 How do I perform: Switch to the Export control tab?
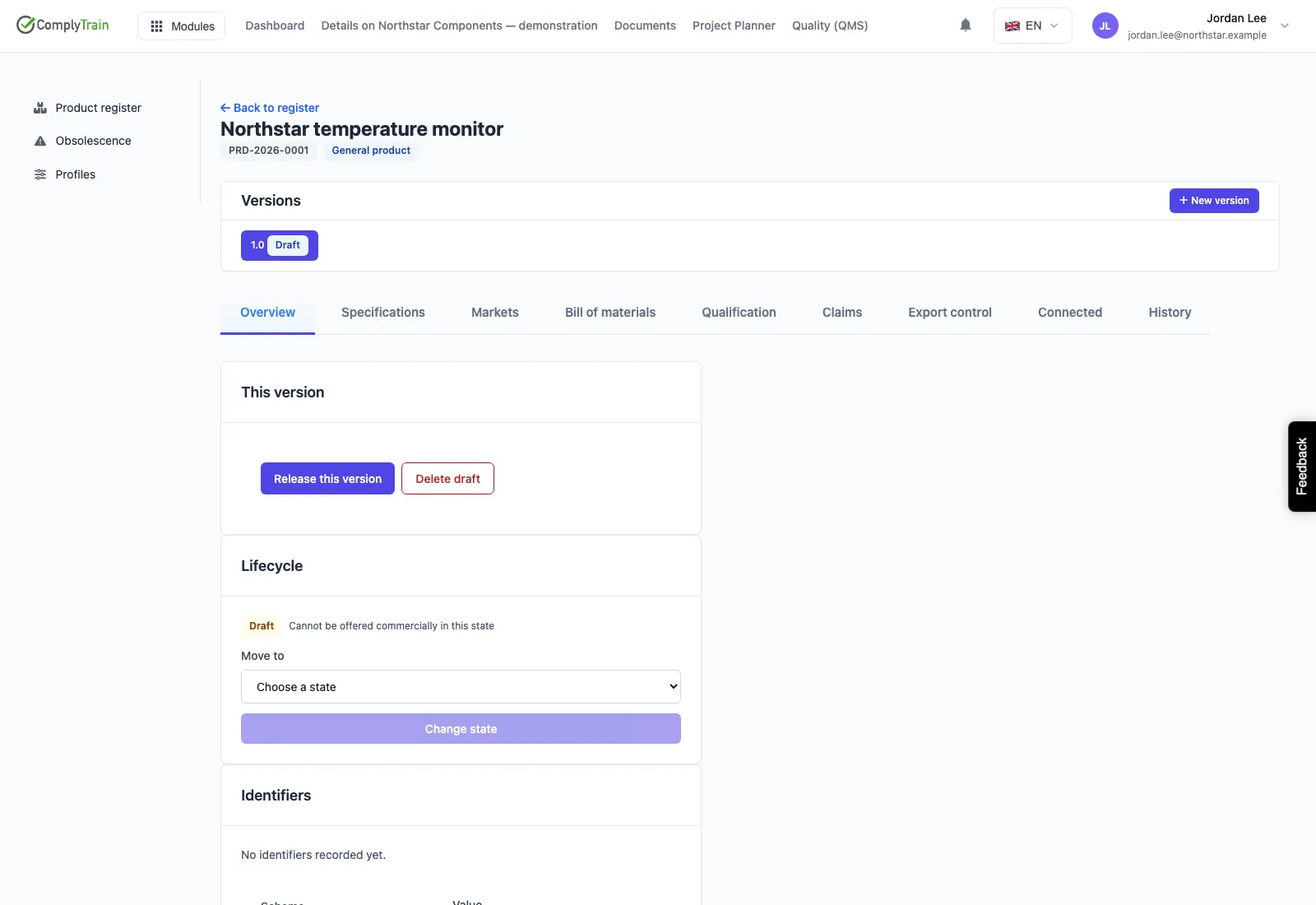(950, 313)
